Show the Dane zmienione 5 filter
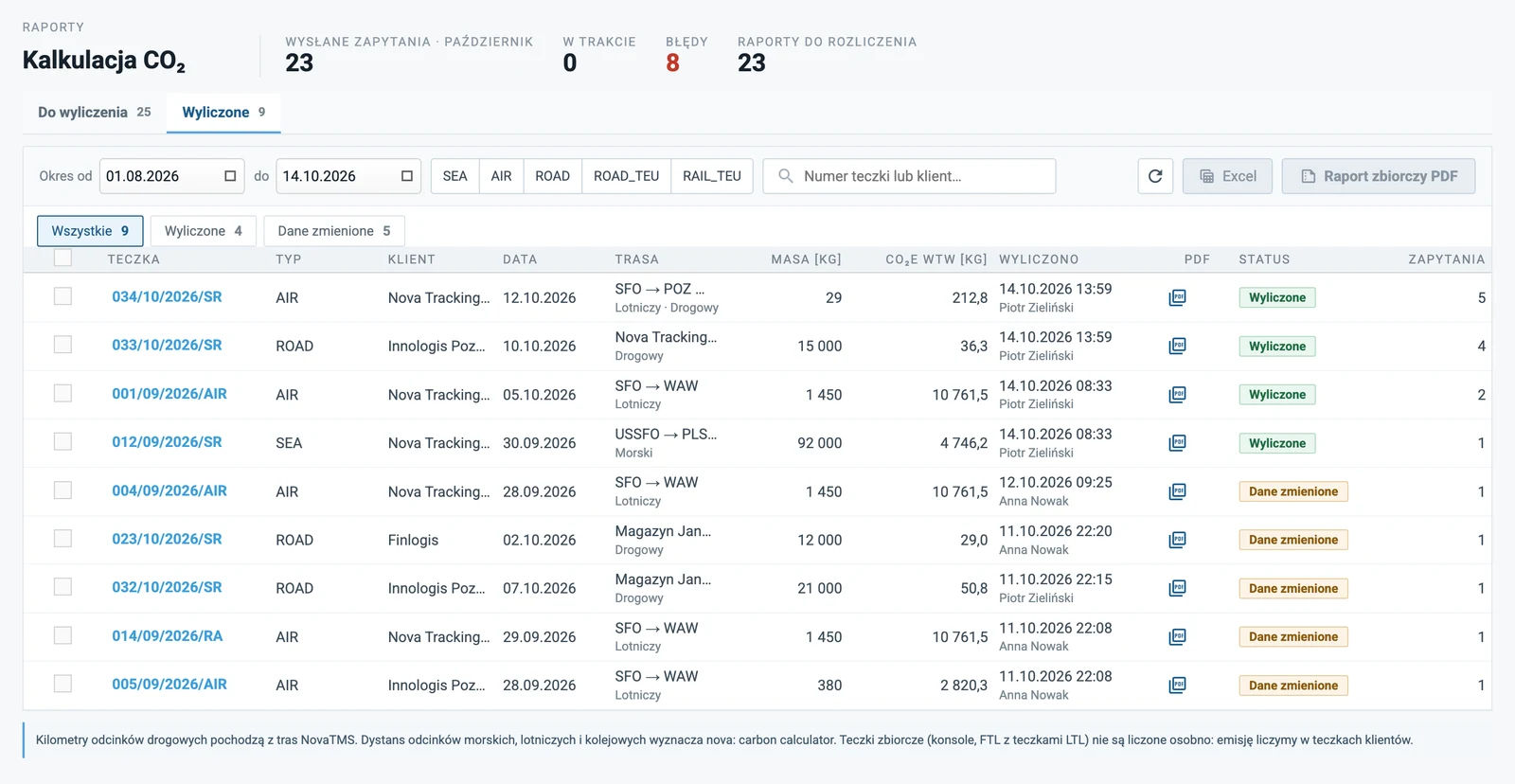Screen dimensions: 1515x784 pos(334,231)
